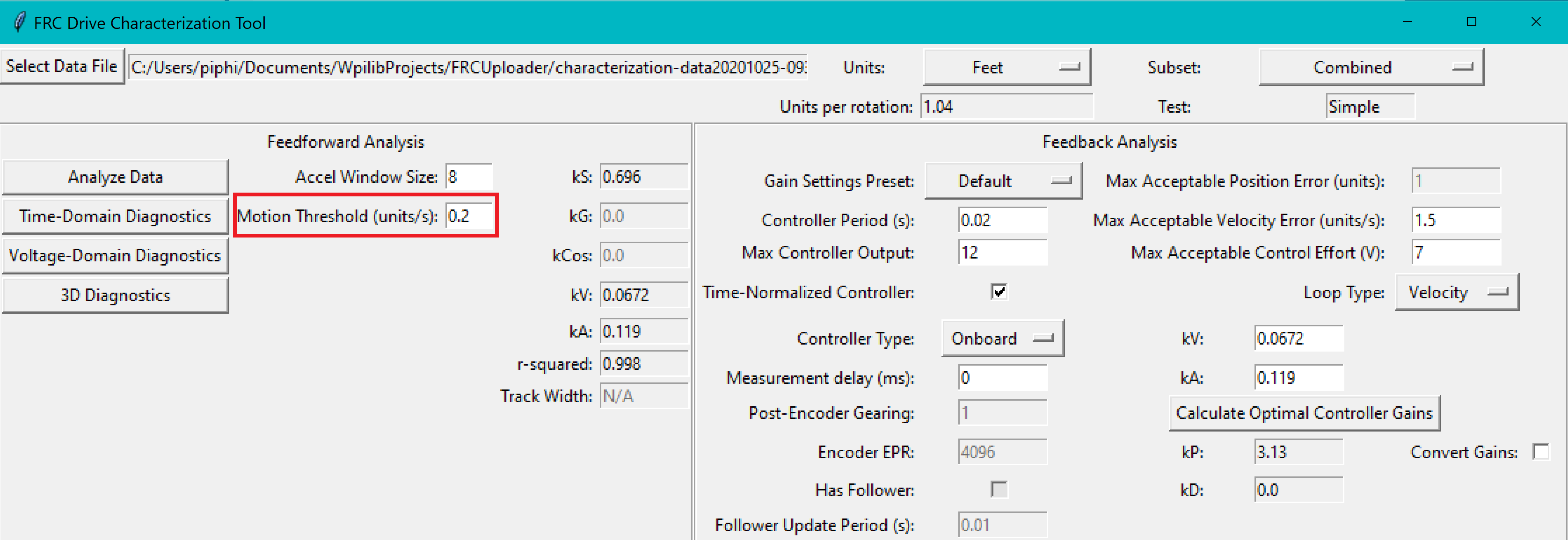Open the Loop Type dropdown showing Velocity
Viewport: 1568px width, 540px height.
coord(1457,292)
